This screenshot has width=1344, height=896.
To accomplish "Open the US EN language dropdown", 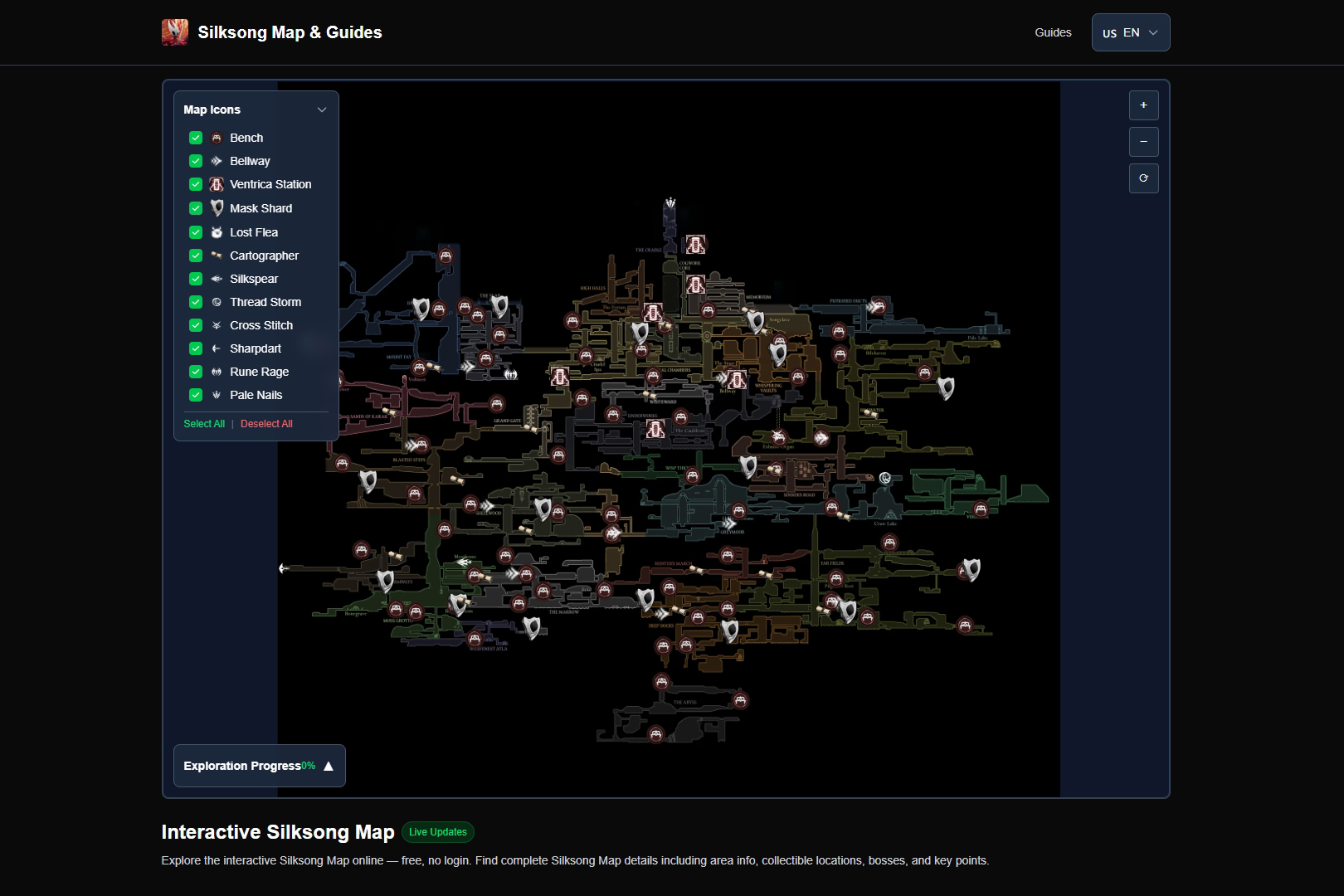I will click(1131, 32).
